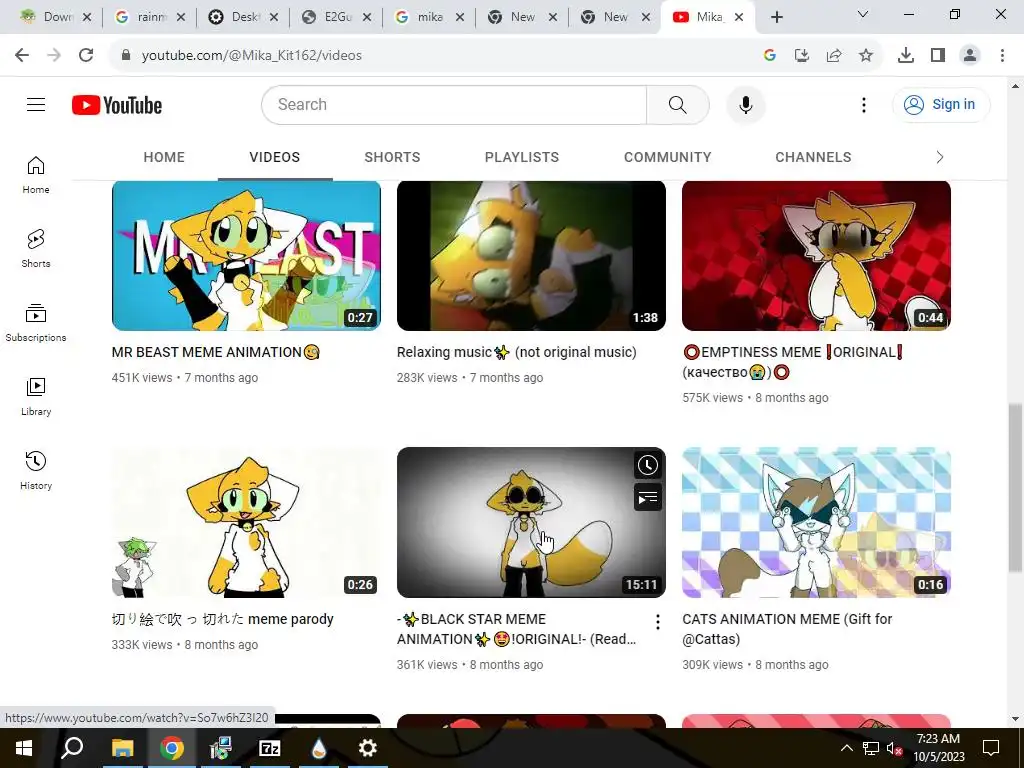The height and width of the screenshot is (768, 1024).
Task: Open Chrome profile icon
Action: tap(970, 56)
